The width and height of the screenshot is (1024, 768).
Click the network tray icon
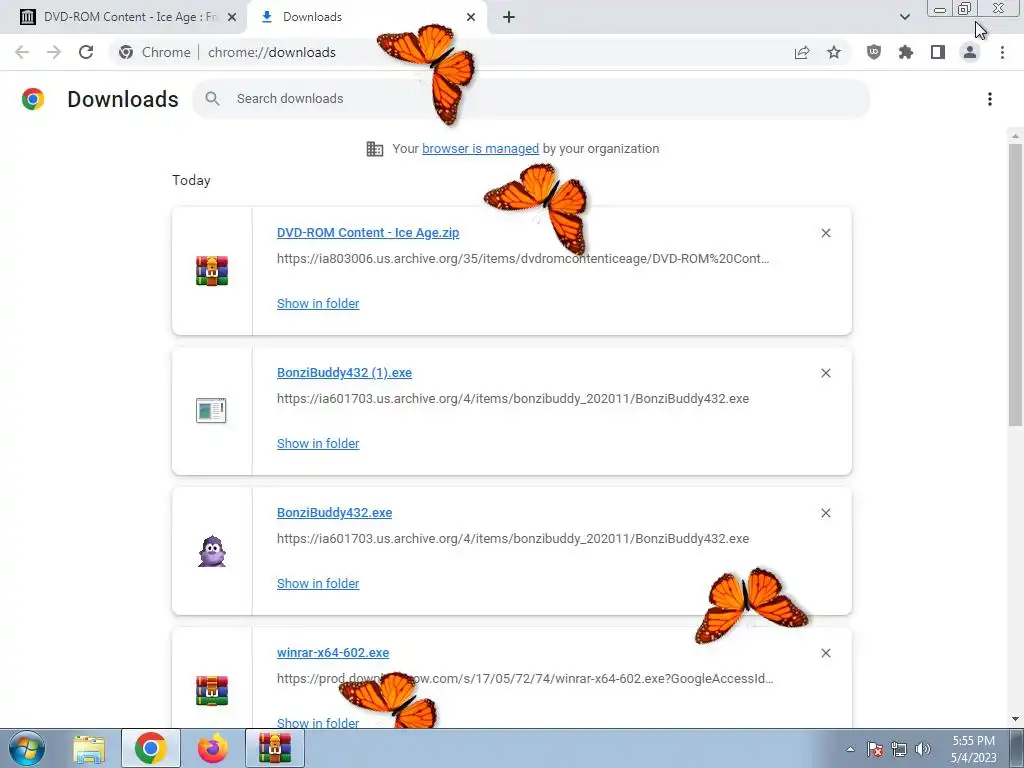[x=899, y=749]
